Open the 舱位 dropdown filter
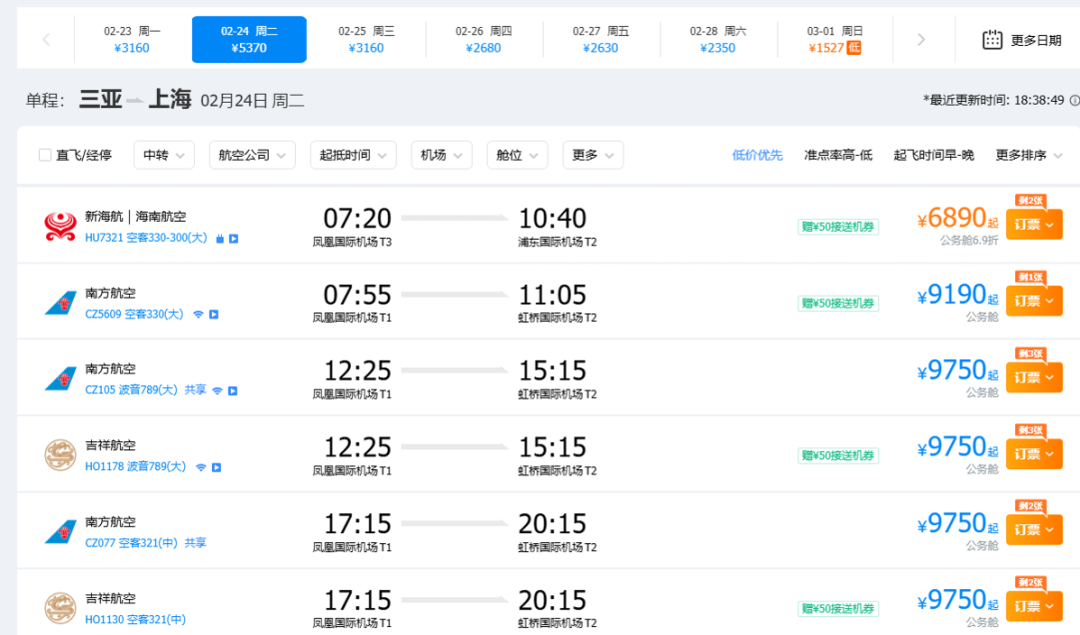The height and width of the screenshot is (635, 1080). pyautogui.click(x=517, y=155)
